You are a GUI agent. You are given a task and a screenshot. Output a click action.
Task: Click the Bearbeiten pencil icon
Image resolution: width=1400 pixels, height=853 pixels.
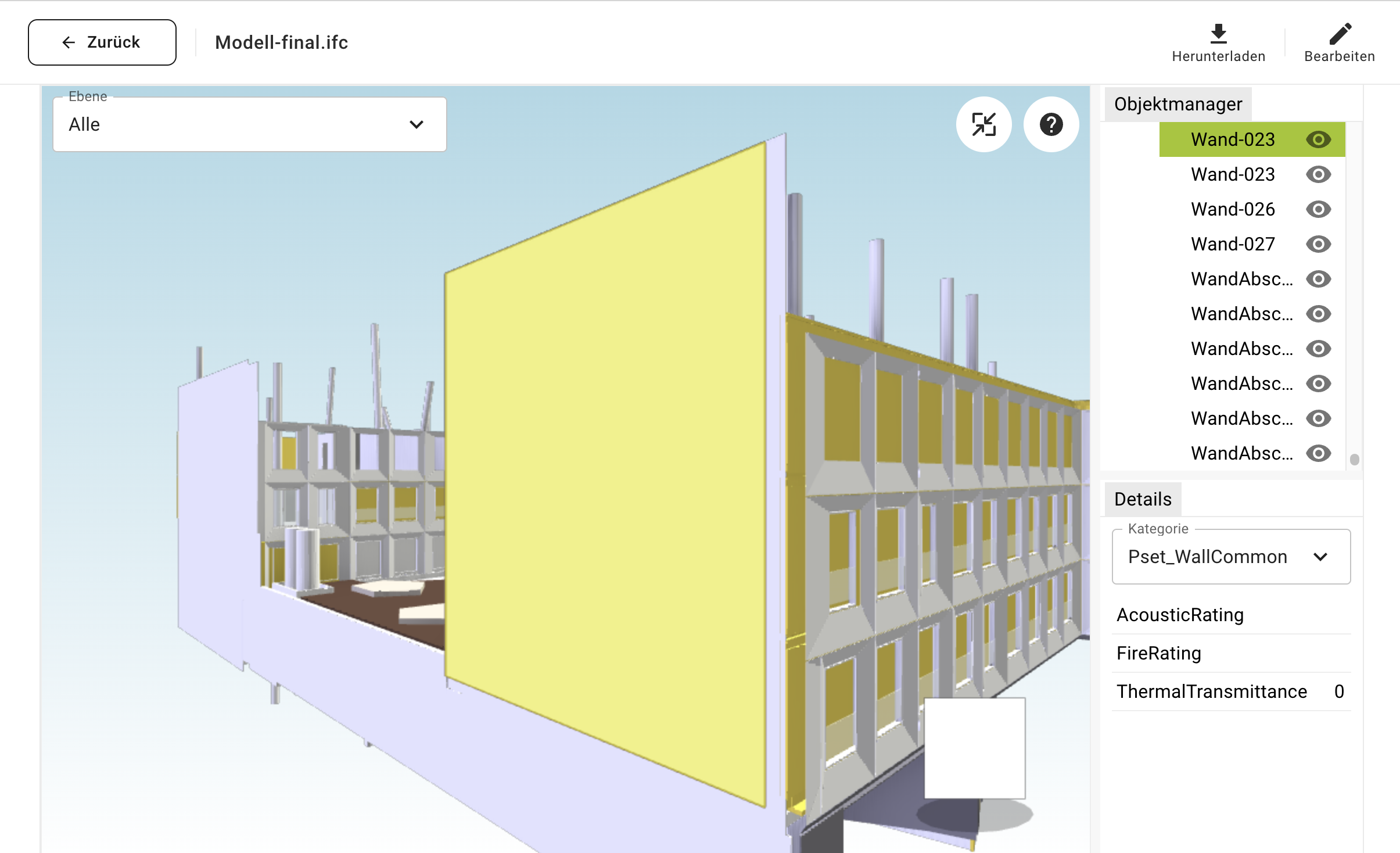pos(1340,34)
